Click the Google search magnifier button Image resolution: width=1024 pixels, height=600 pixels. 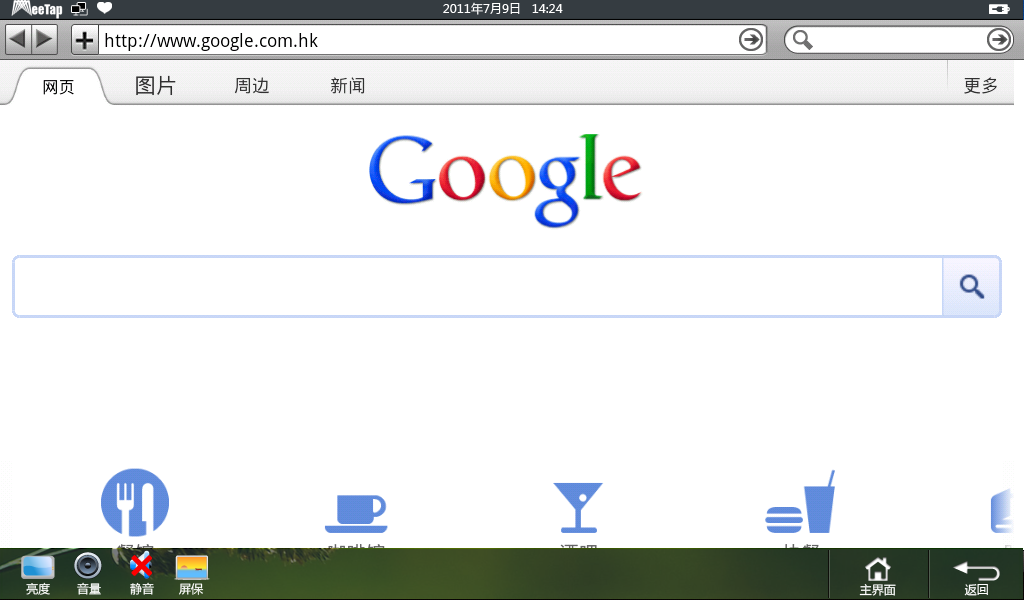[x=972, y=287]
